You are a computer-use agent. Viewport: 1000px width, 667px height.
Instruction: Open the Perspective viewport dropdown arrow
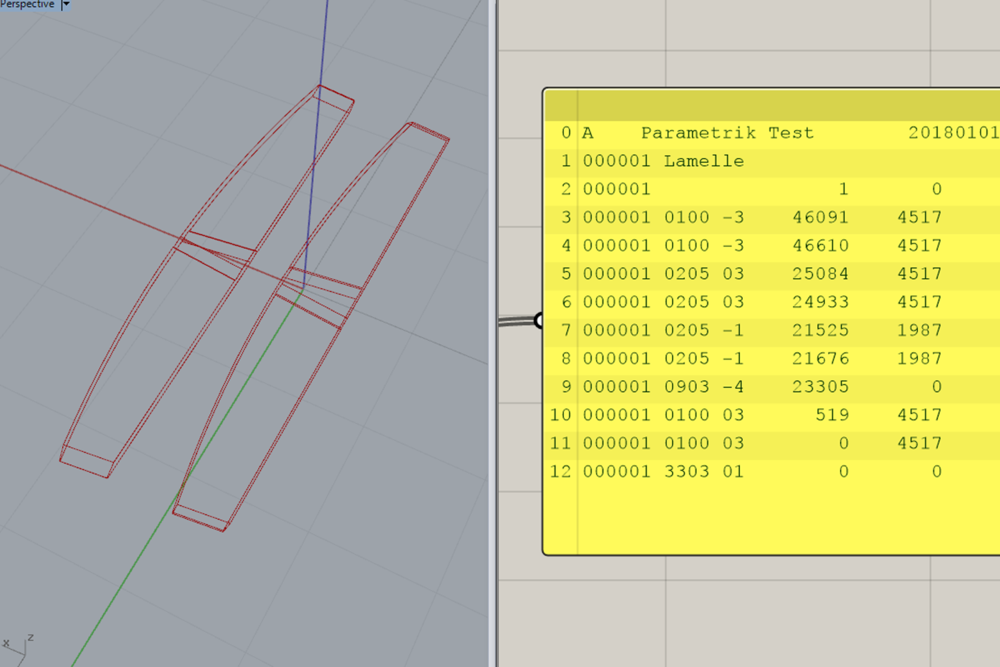coord(66,5)
